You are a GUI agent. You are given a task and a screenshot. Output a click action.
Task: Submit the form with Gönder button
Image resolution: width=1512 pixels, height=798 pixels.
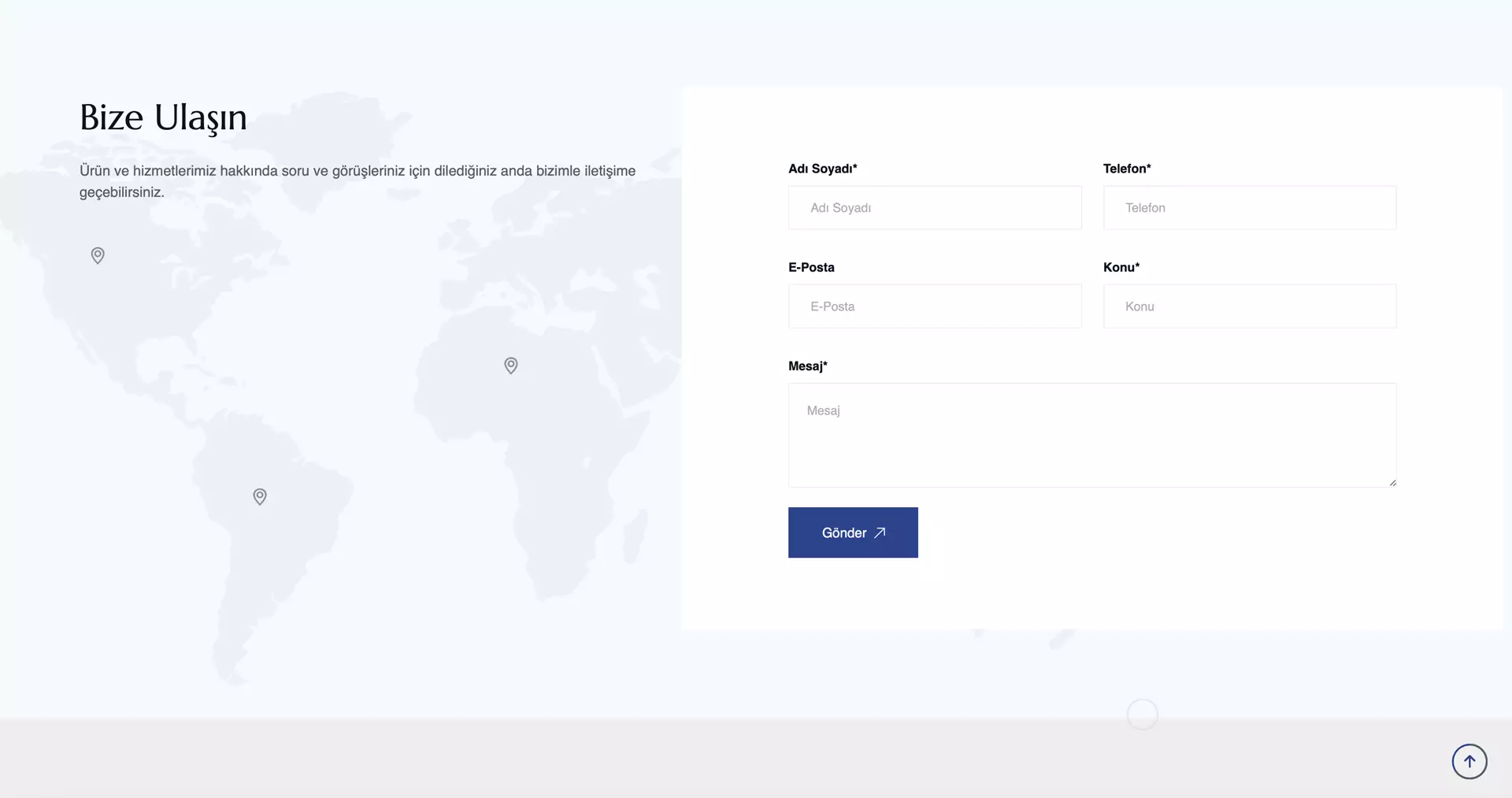pyautogui.click(x=853, y=533)
